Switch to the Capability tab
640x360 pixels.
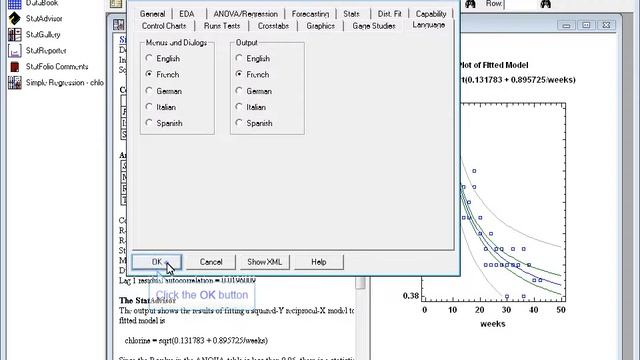click(x=431, y=14)
